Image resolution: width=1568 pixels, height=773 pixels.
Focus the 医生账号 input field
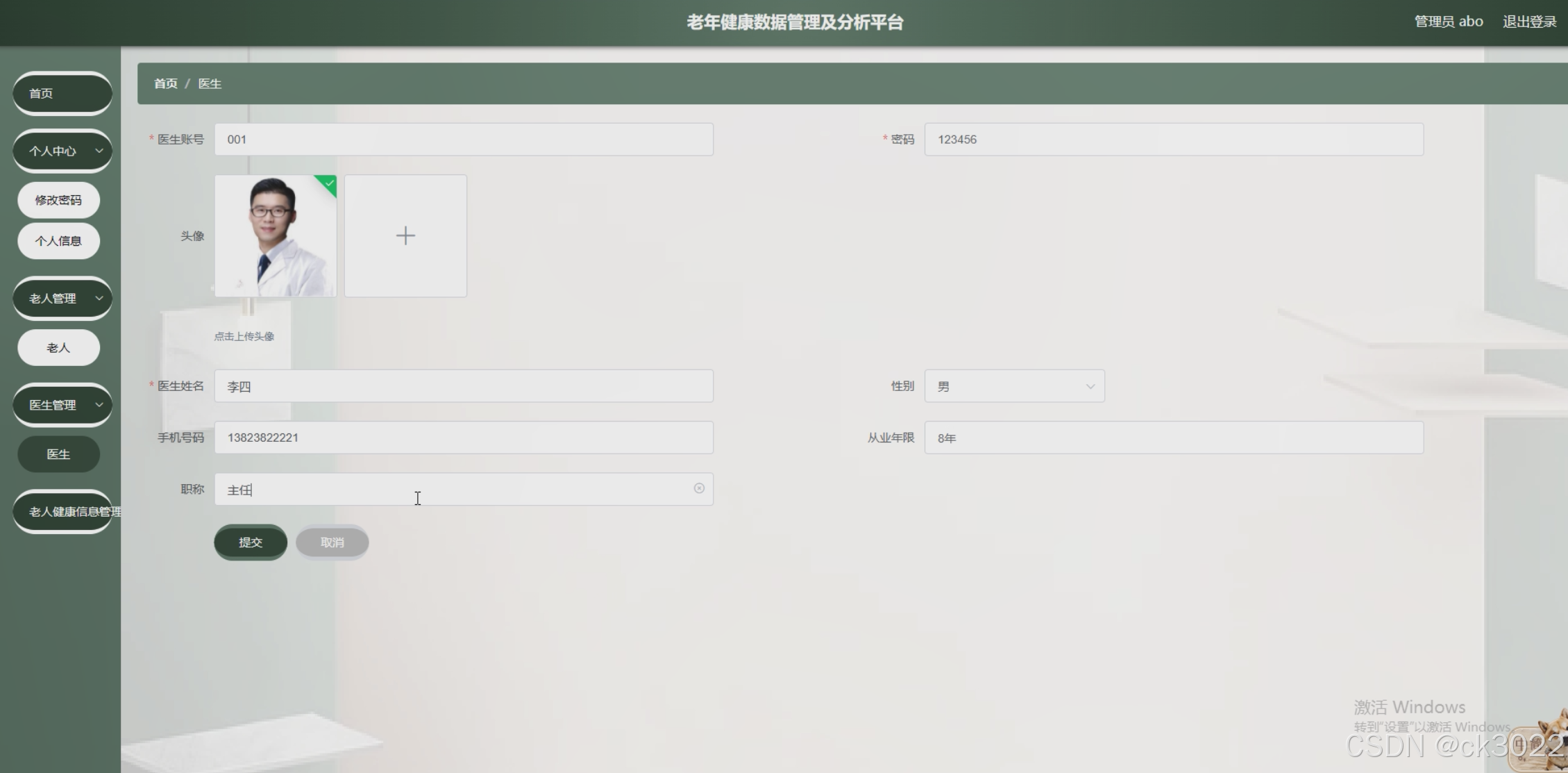click(463, 140)
